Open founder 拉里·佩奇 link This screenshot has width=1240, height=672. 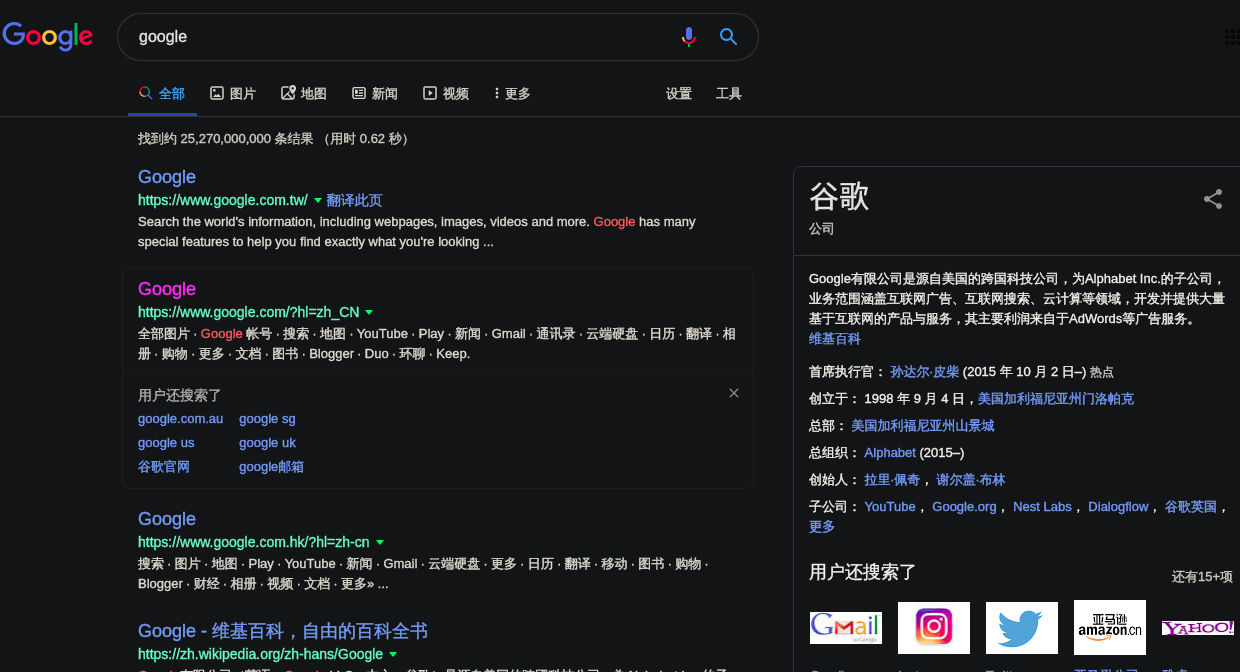pos(892,480)
